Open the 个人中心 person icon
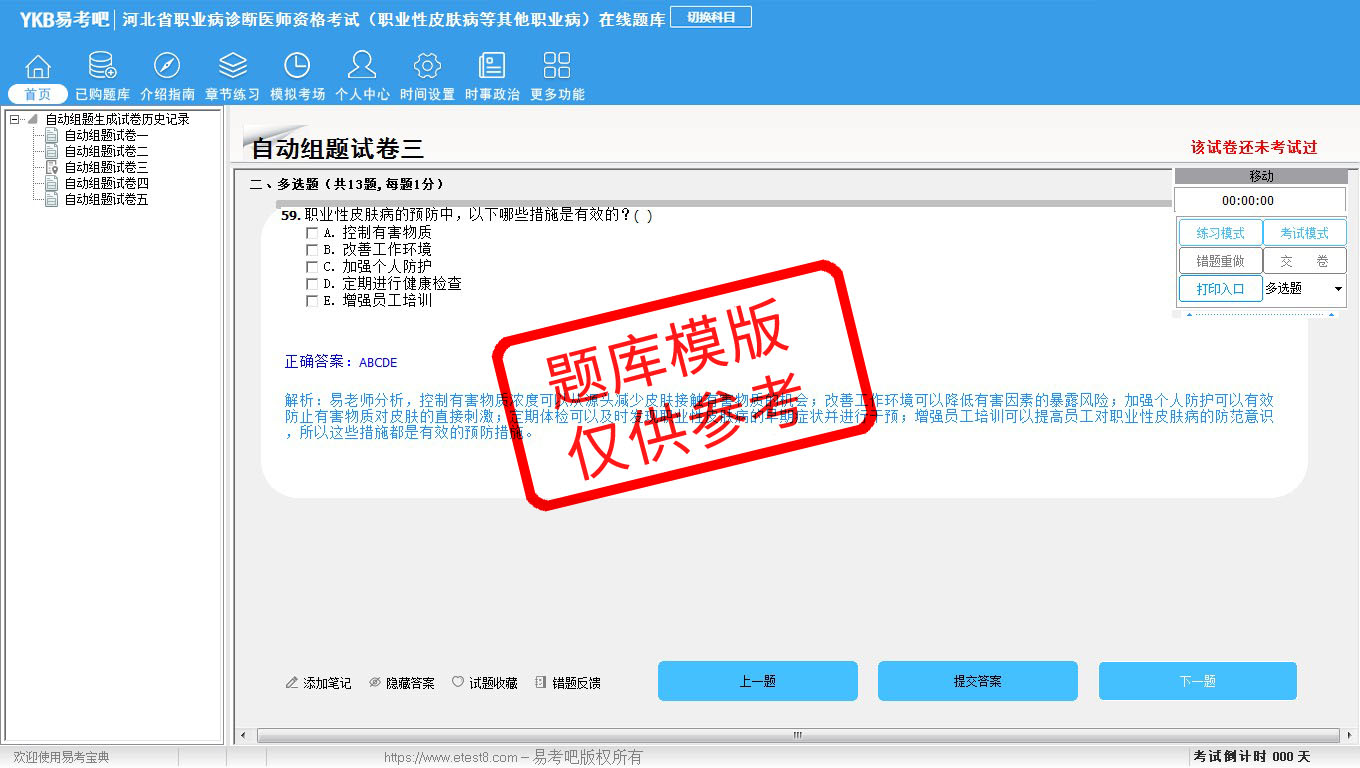 (362, 66)
